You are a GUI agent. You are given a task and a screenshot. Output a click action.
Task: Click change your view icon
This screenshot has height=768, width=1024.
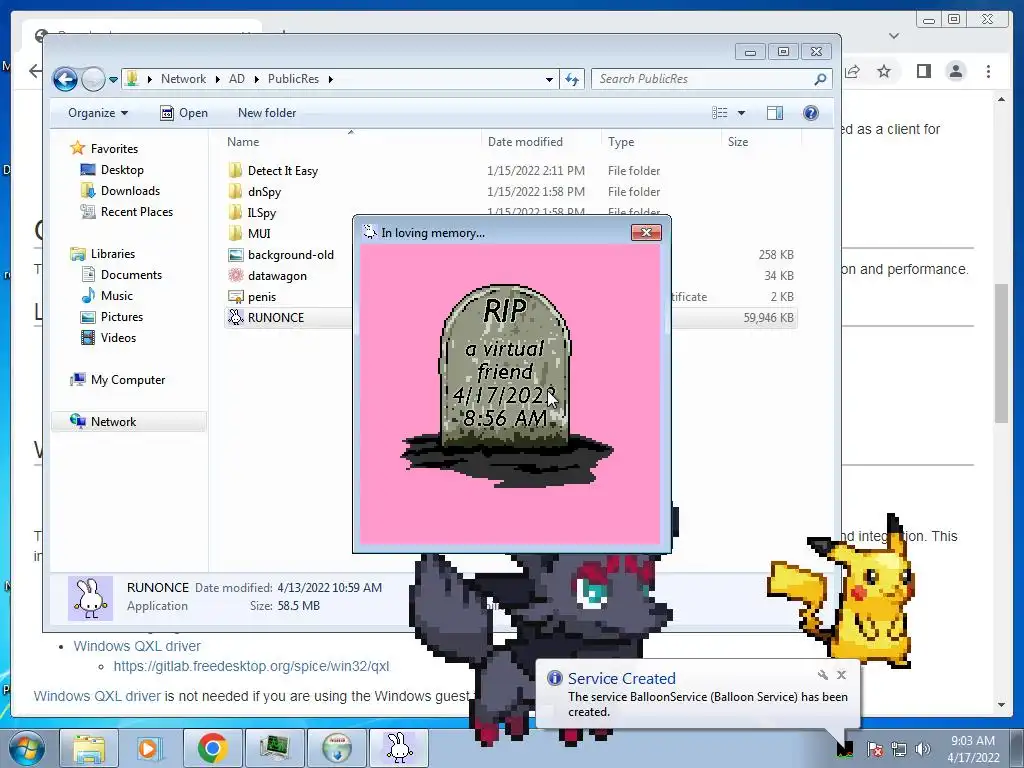(720, 113)
